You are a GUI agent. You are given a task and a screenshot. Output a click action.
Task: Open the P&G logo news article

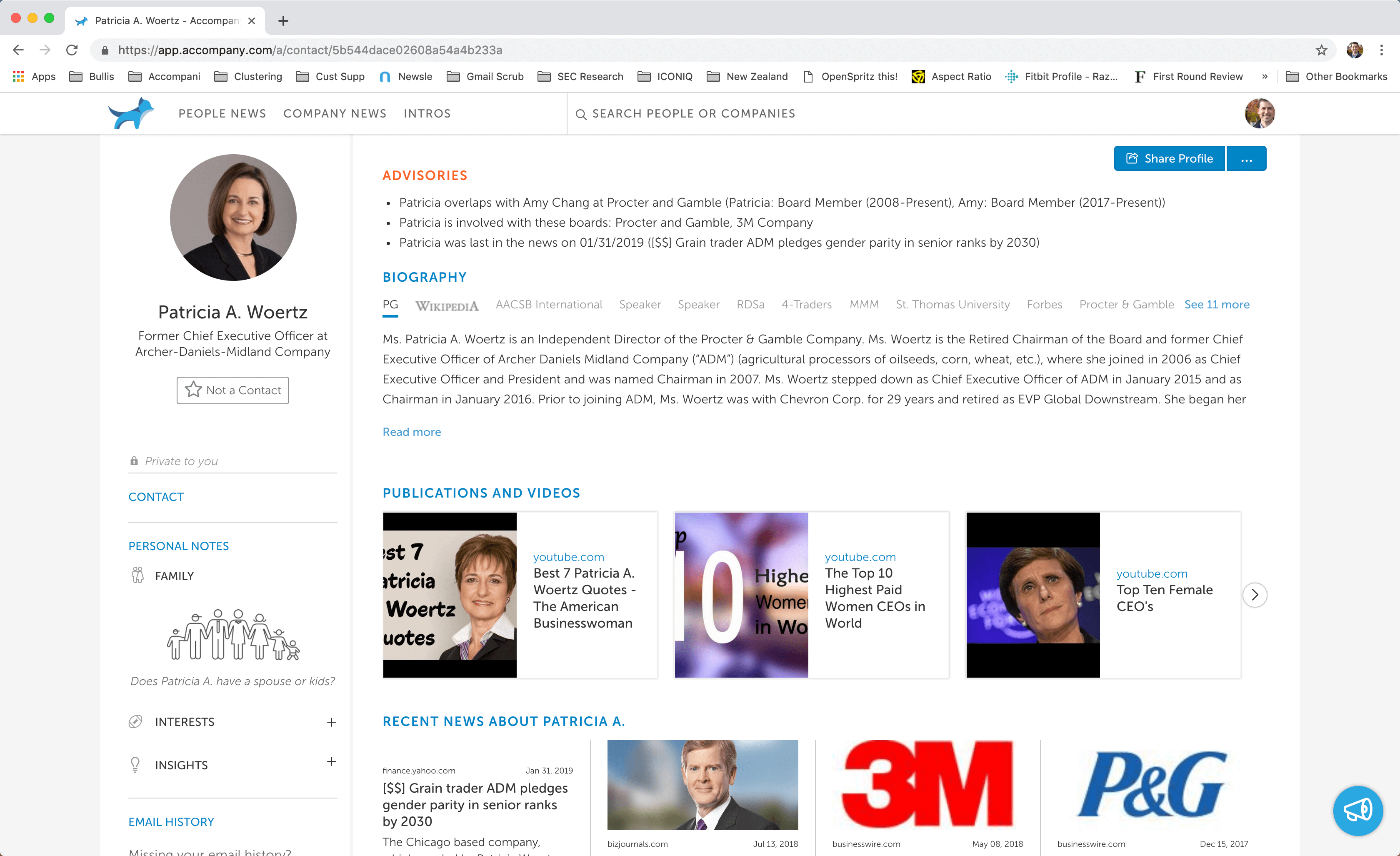(x=1152, y=784)
